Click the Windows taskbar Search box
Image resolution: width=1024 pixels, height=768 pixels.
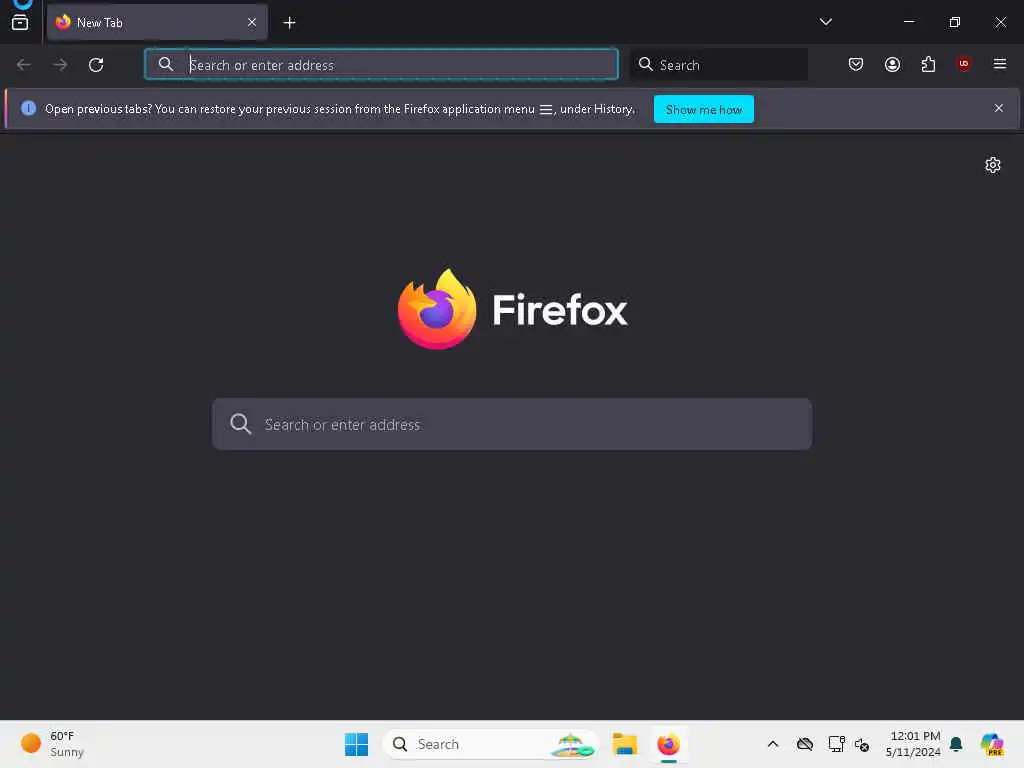point(491,744)
